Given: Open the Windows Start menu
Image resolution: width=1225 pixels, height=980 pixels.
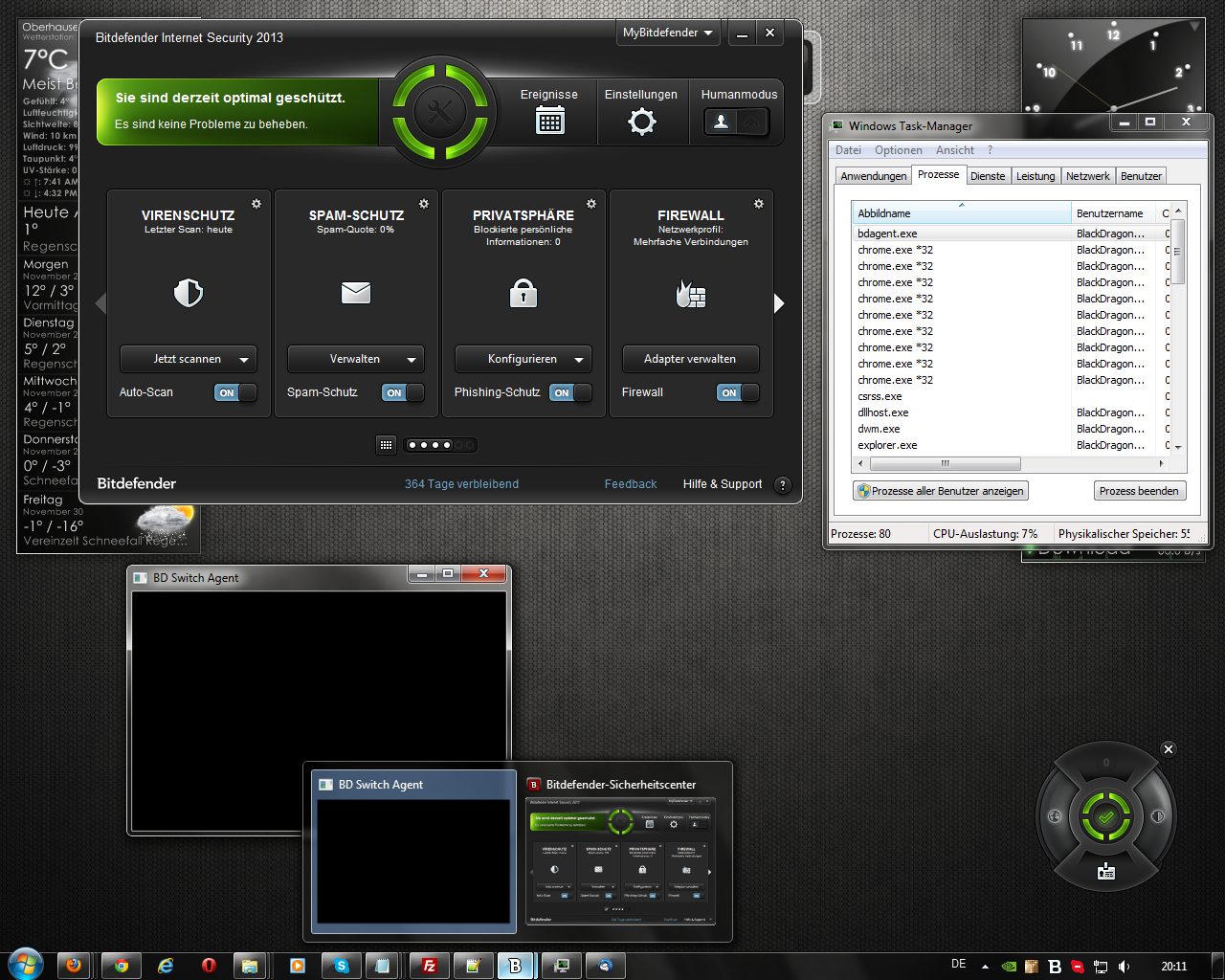Looking at the screenshot, I should click(x=24, y=965).
